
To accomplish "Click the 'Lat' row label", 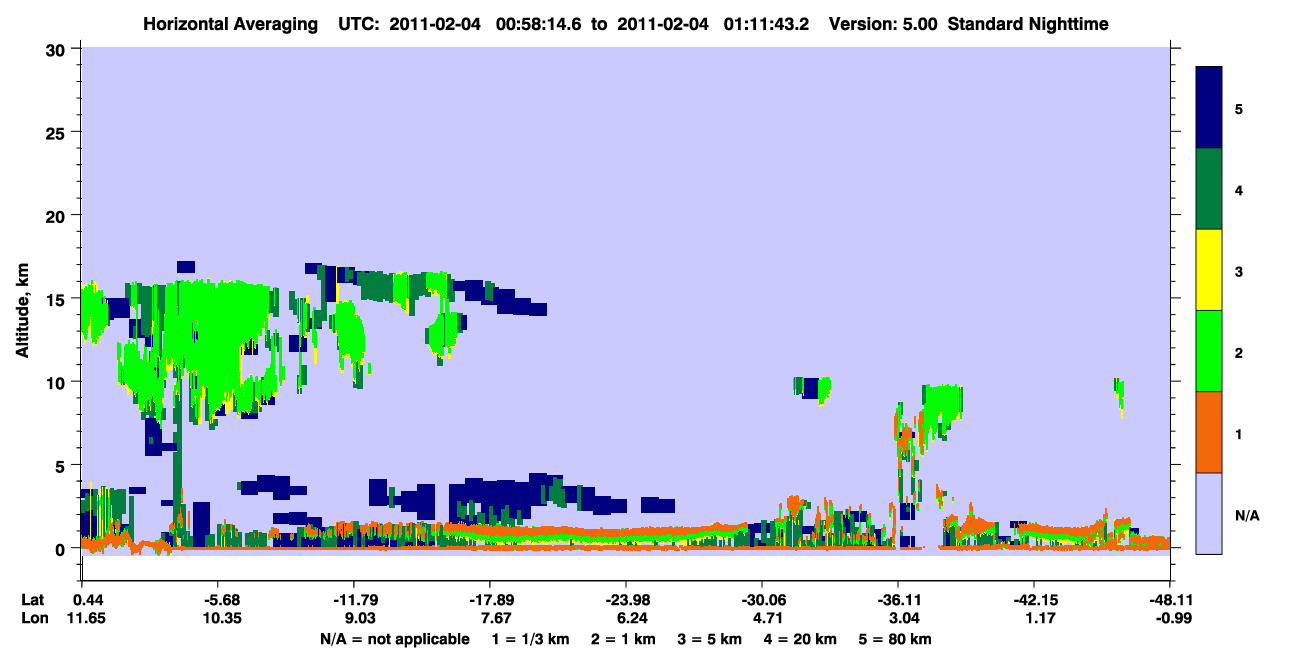I will [x=32, y=600].
